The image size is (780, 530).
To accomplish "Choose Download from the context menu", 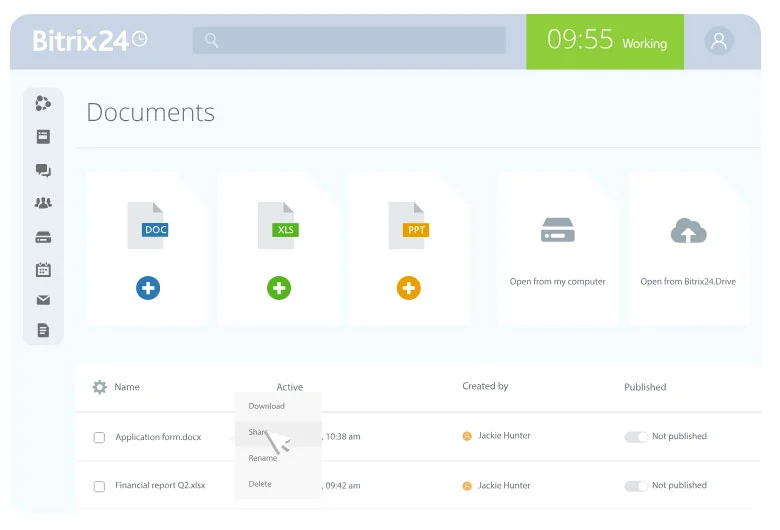I will click(x=267, y=406).
